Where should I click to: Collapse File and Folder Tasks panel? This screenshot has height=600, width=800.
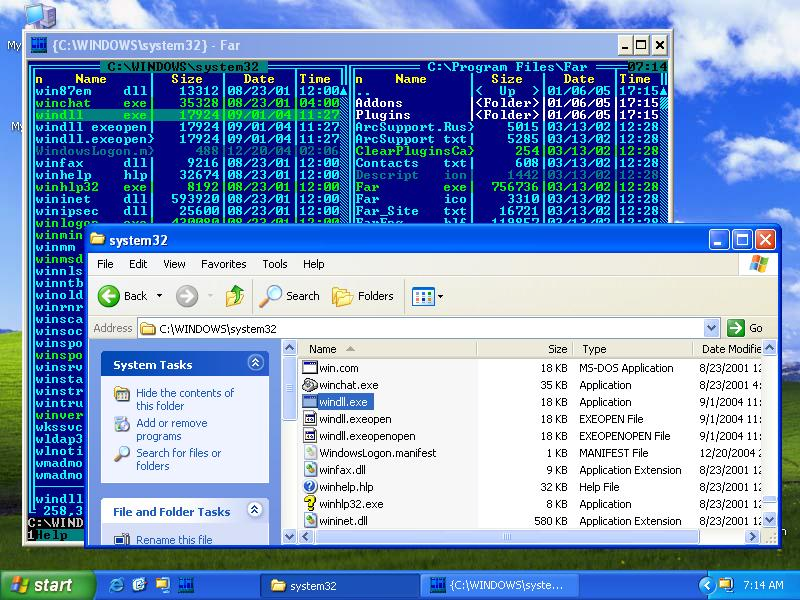(255, 510)
